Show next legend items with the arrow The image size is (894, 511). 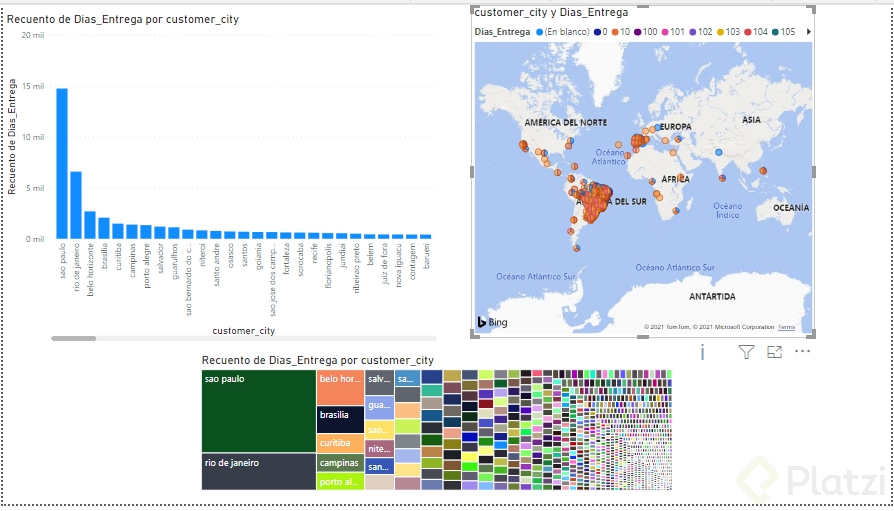pyautogui.click(x=808, y=32)
